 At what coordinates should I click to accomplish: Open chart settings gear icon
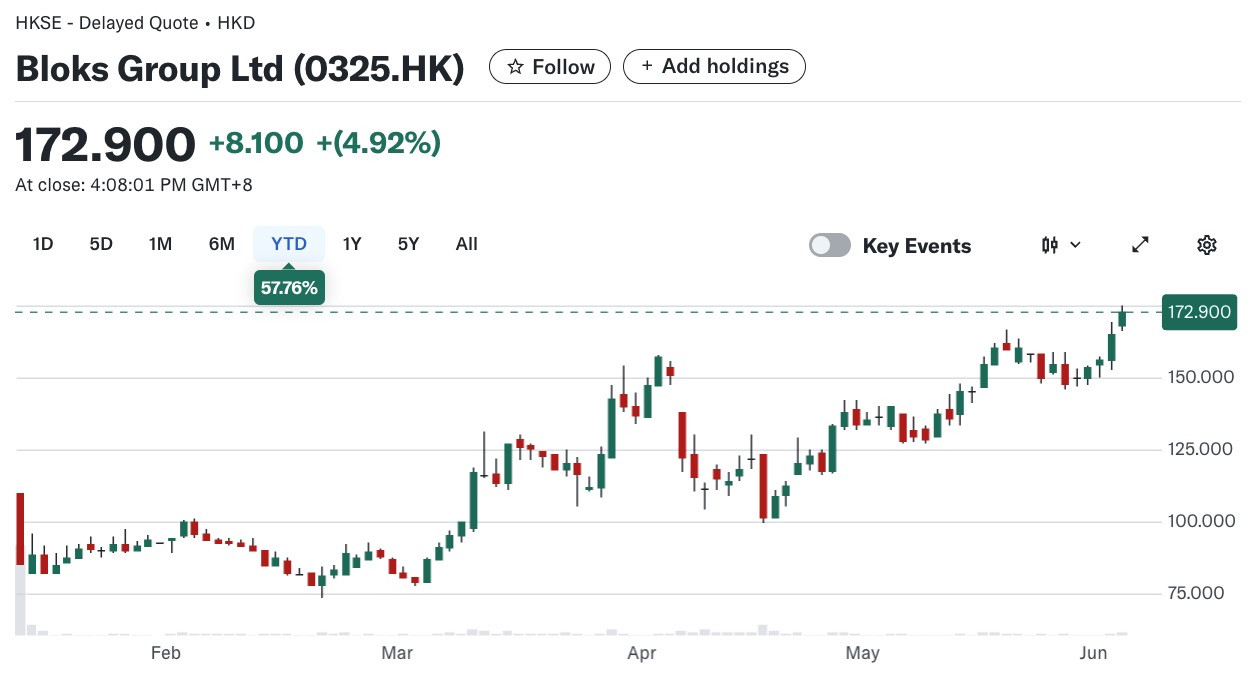tap(1206, 245)
